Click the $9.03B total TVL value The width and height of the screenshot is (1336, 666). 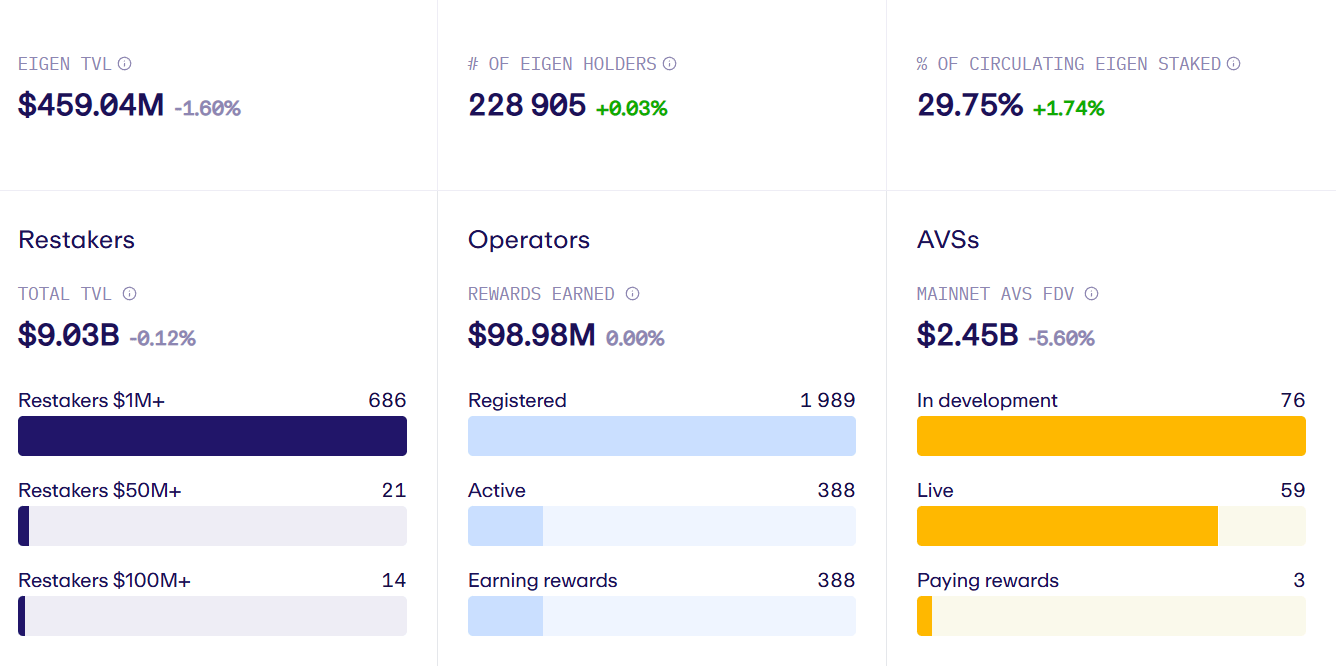(x=69, y=335)
